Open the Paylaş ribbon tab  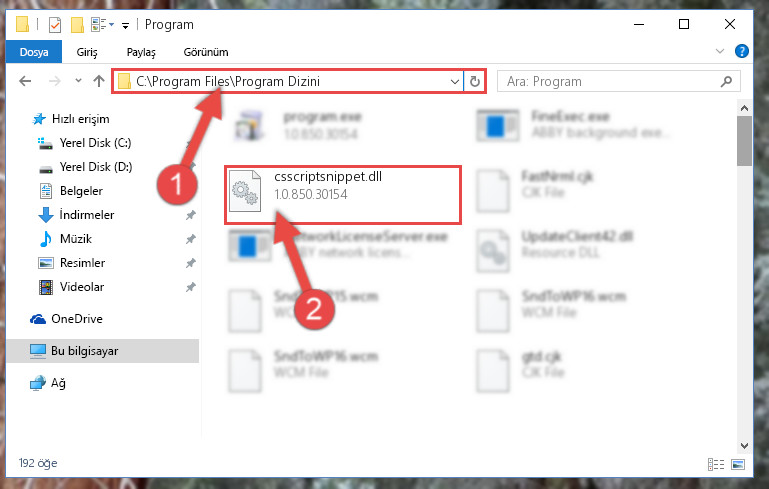click(141, 52)
